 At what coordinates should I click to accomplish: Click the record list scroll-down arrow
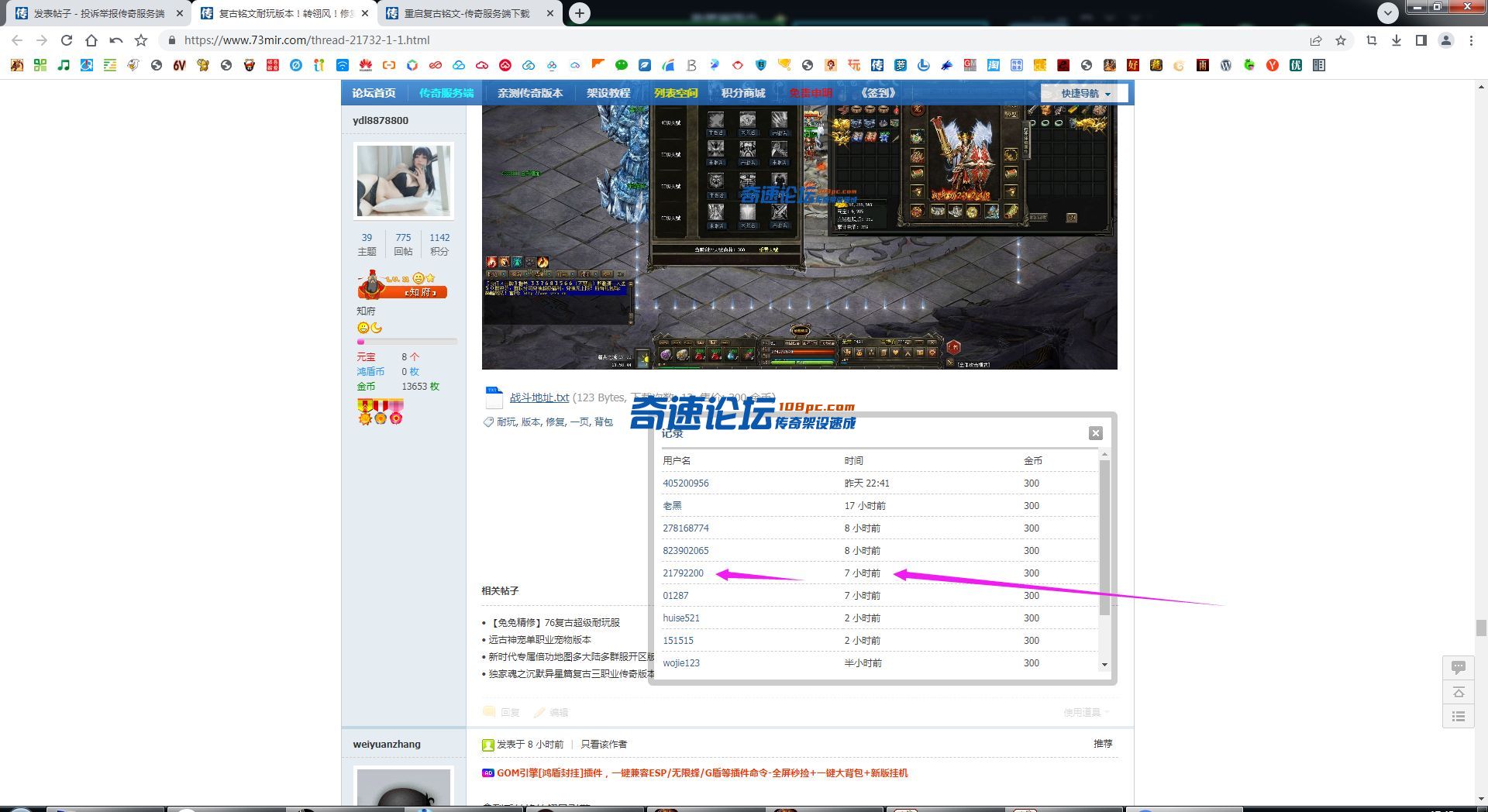point(1104,664)
